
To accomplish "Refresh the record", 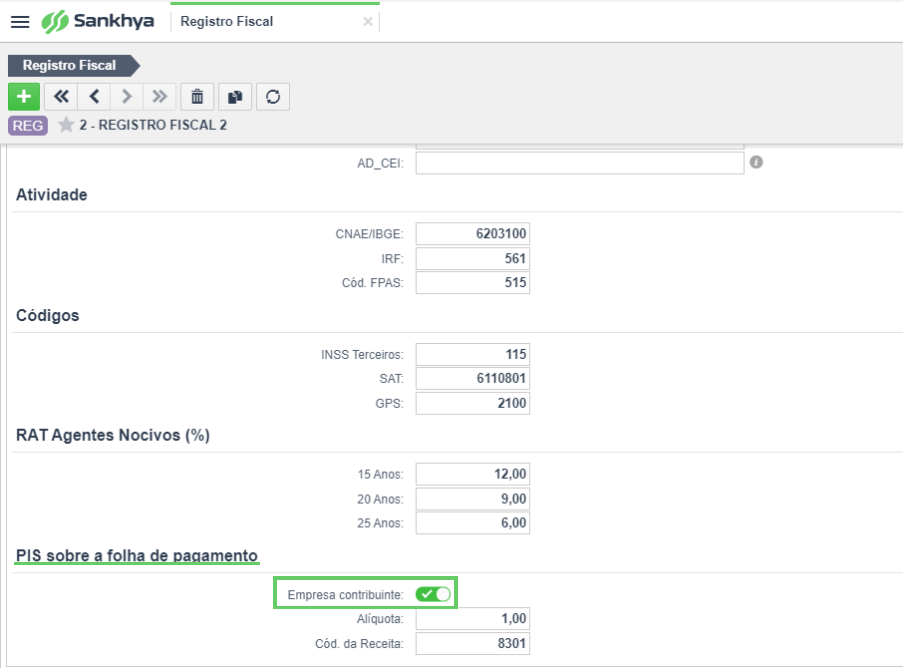I will [273, 97].
